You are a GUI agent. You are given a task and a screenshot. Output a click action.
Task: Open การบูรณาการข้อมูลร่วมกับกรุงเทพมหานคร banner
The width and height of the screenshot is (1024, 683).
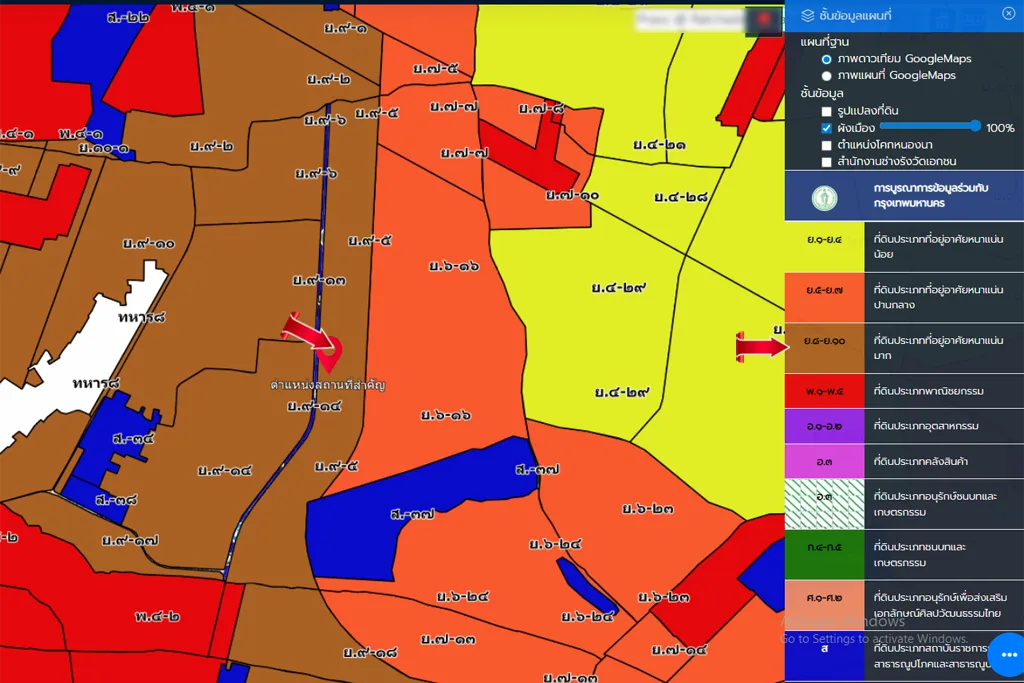(904, 196)
